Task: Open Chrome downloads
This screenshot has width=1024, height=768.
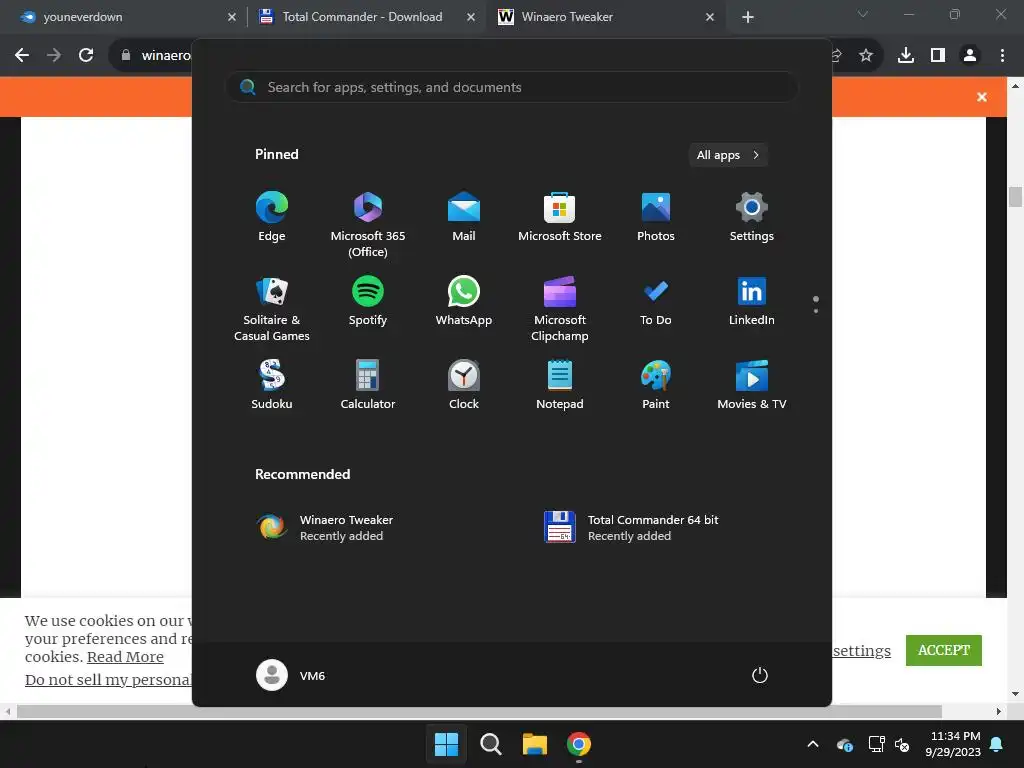Action: coord(906,55)
